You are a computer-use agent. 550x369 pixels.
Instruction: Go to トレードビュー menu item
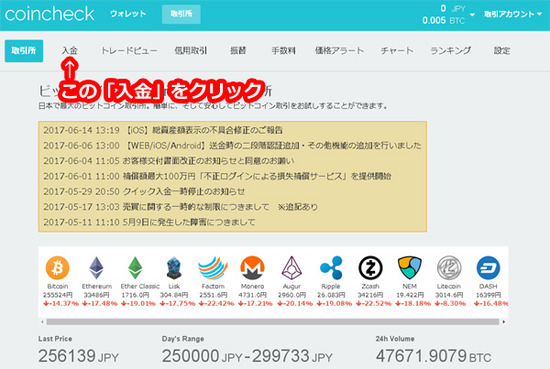pos(129,51)
